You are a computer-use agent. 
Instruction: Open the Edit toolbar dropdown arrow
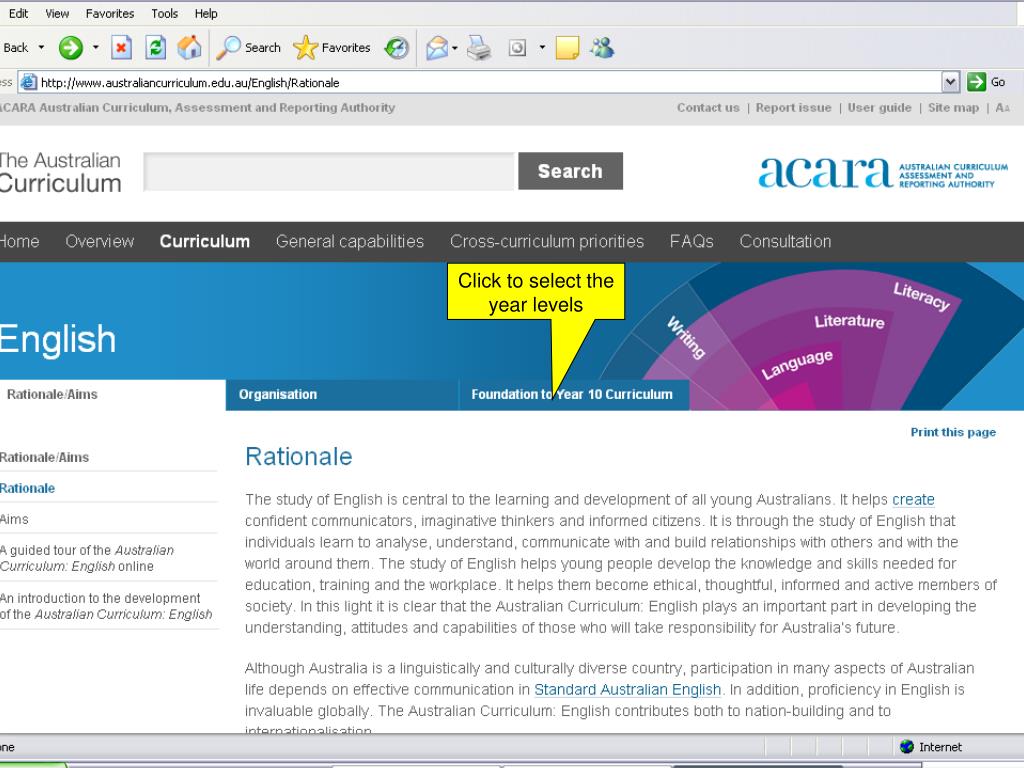[542, 47]
